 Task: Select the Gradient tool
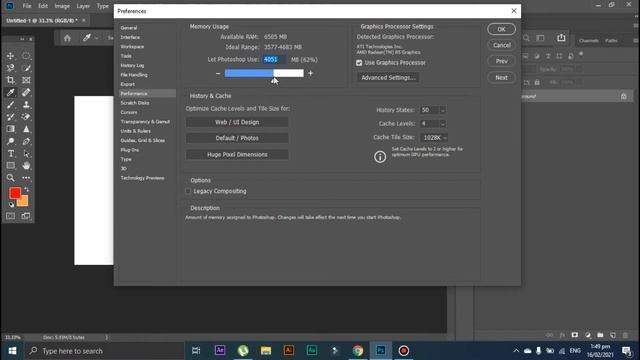coord(11,129)
